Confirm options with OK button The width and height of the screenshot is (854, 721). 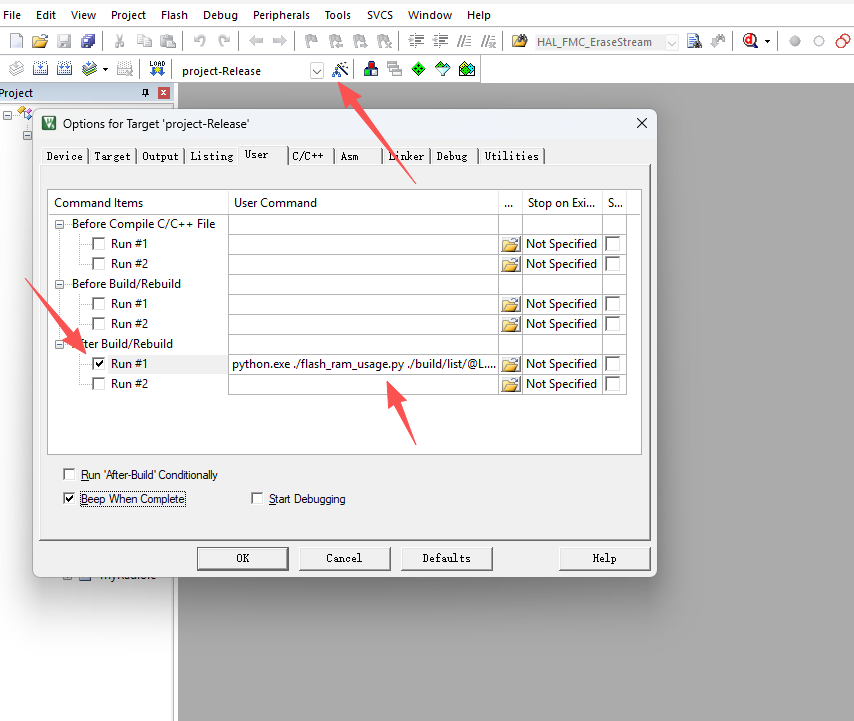tap(243, 559)
